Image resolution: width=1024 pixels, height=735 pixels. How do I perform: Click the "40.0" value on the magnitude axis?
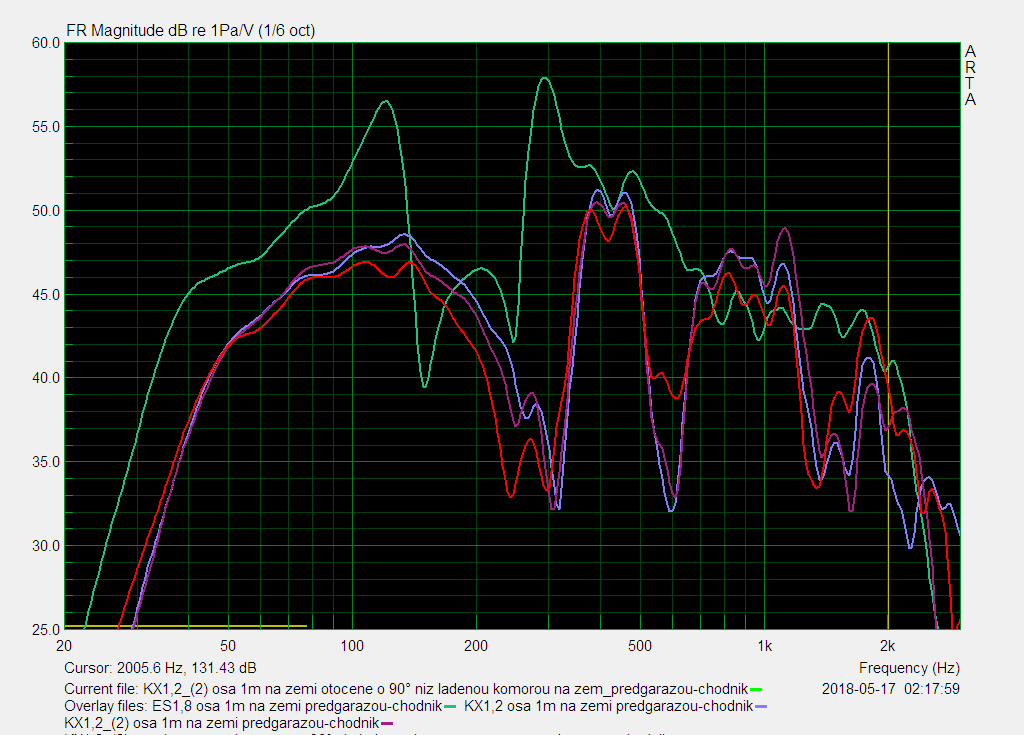[x=46, y=378]
